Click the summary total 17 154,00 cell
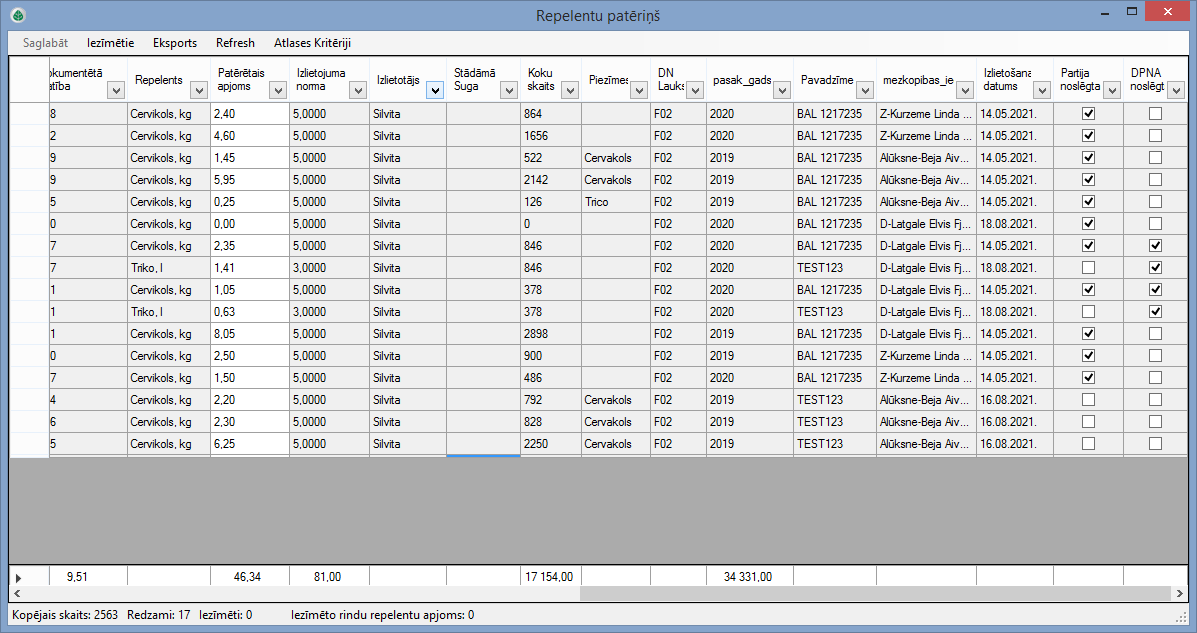This screenshot has width=1197, height=633. [x=549, y=575]
